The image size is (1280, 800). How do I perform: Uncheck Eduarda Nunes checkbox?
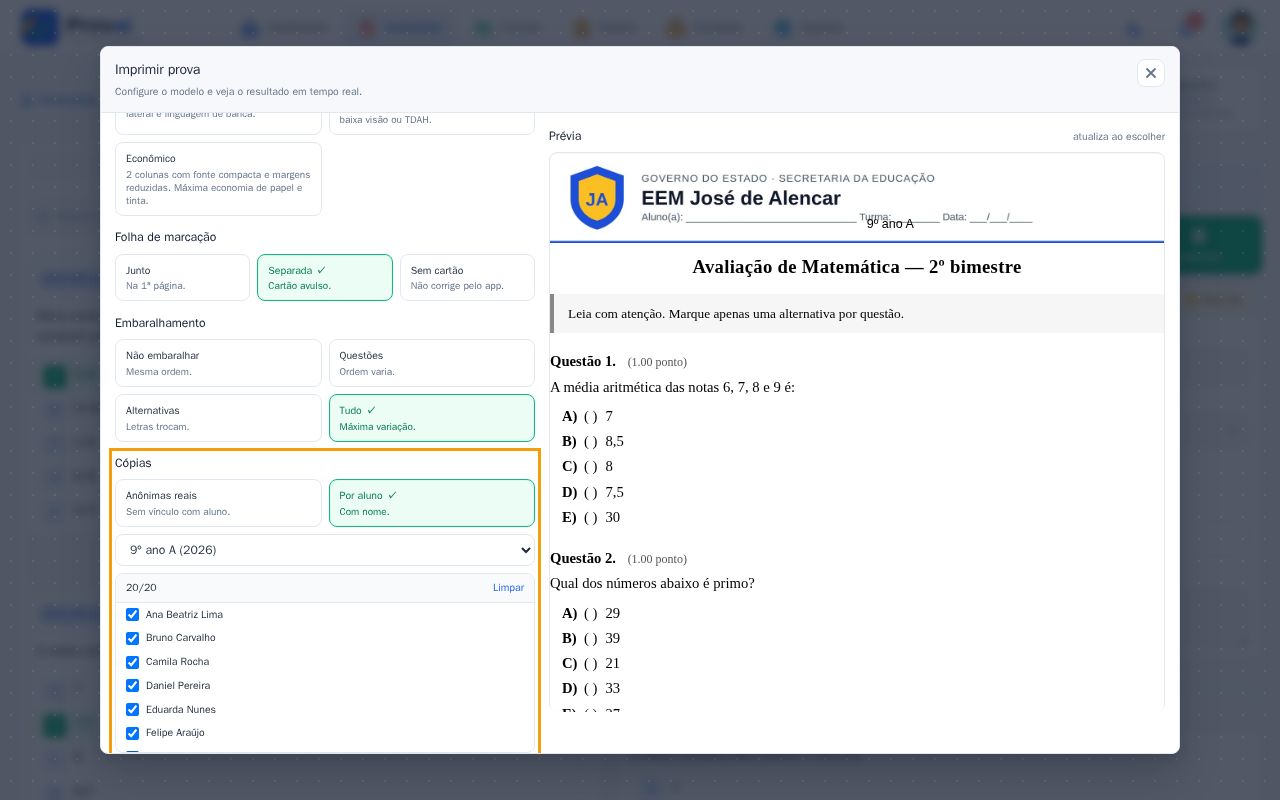[x=132, y=709]
